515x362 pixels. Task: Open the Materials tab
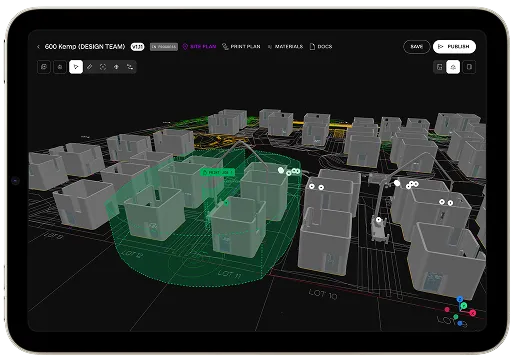(285, 47)
